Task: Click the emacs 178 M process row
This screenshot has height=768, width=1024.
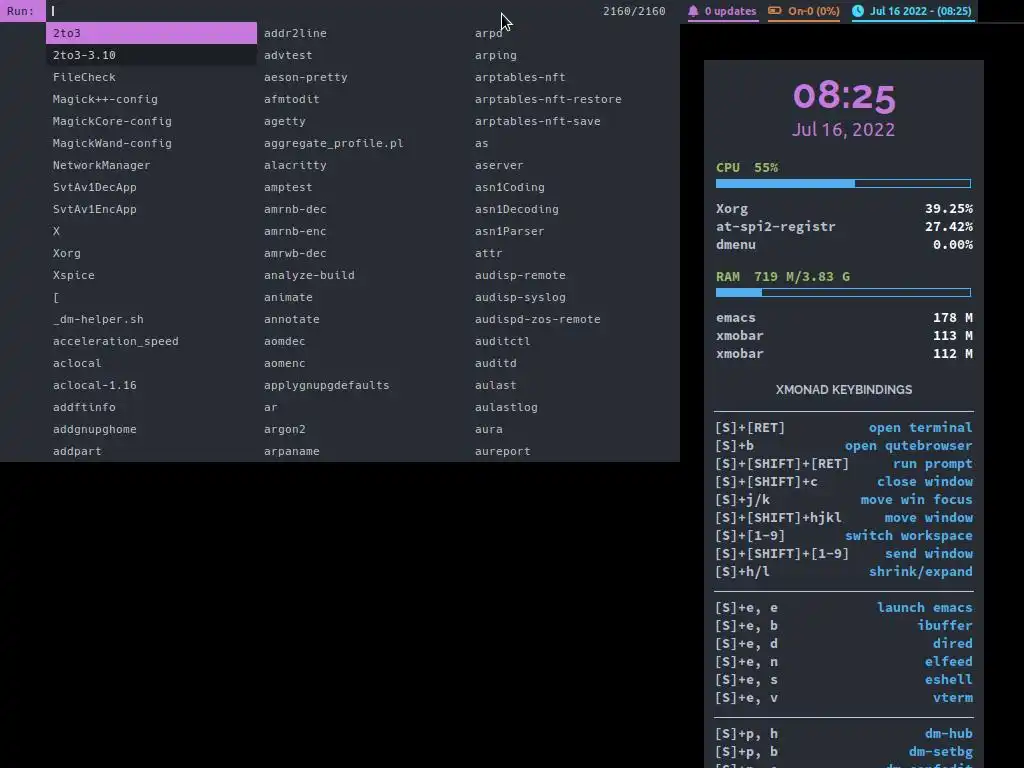Action: 844,318
